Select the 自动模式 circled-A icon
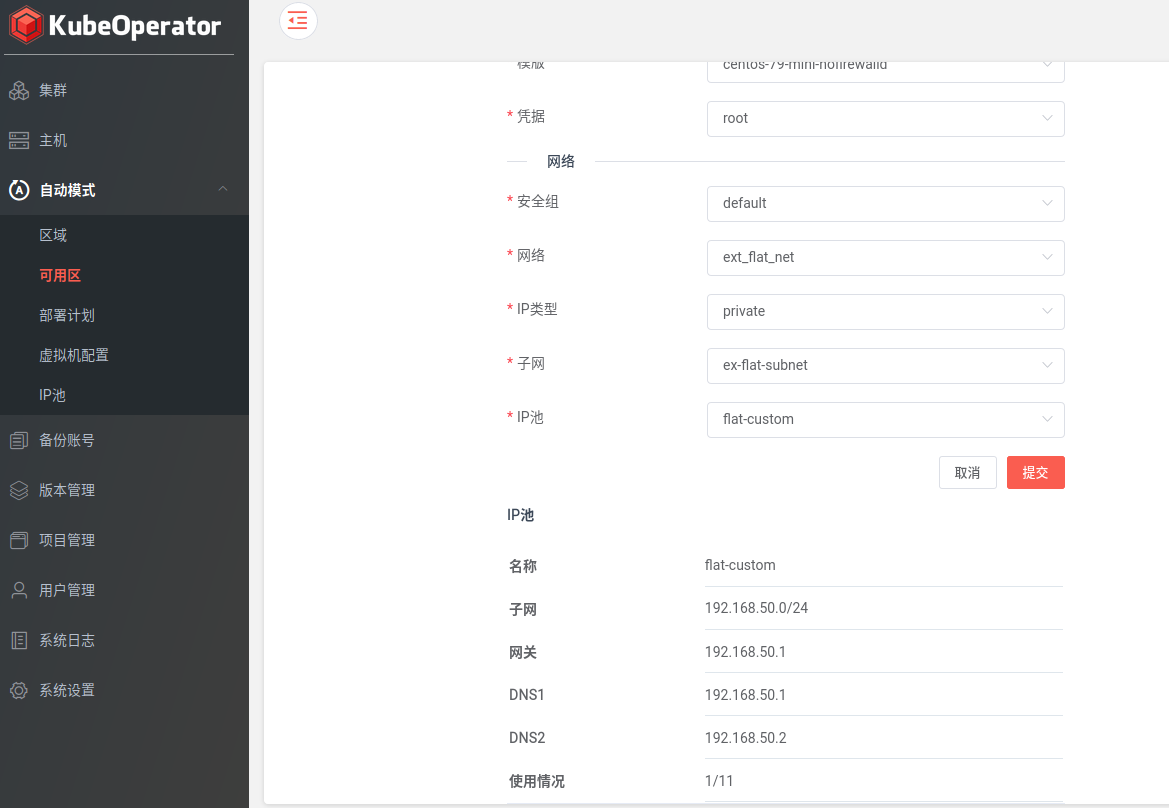1169x808 pixels. point(19,189)
